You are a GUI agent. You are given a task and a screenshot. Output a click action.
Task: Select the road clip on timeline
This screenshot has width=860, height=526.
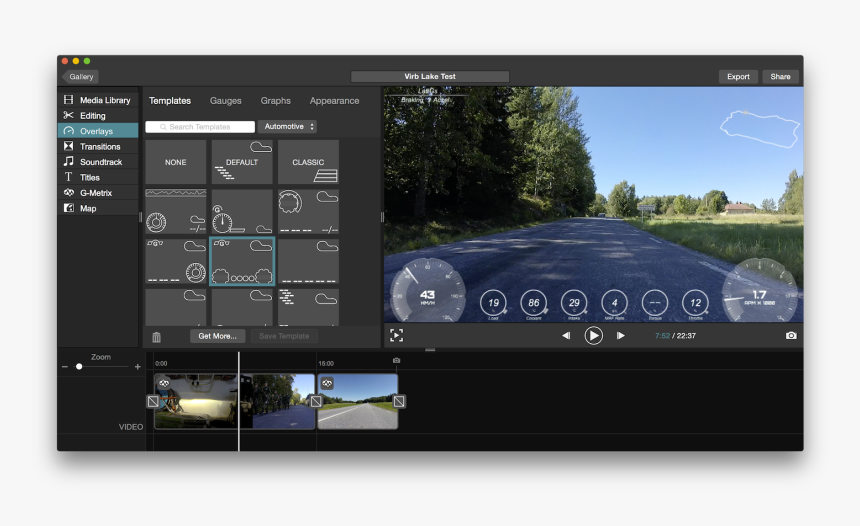tap(358, 401)
